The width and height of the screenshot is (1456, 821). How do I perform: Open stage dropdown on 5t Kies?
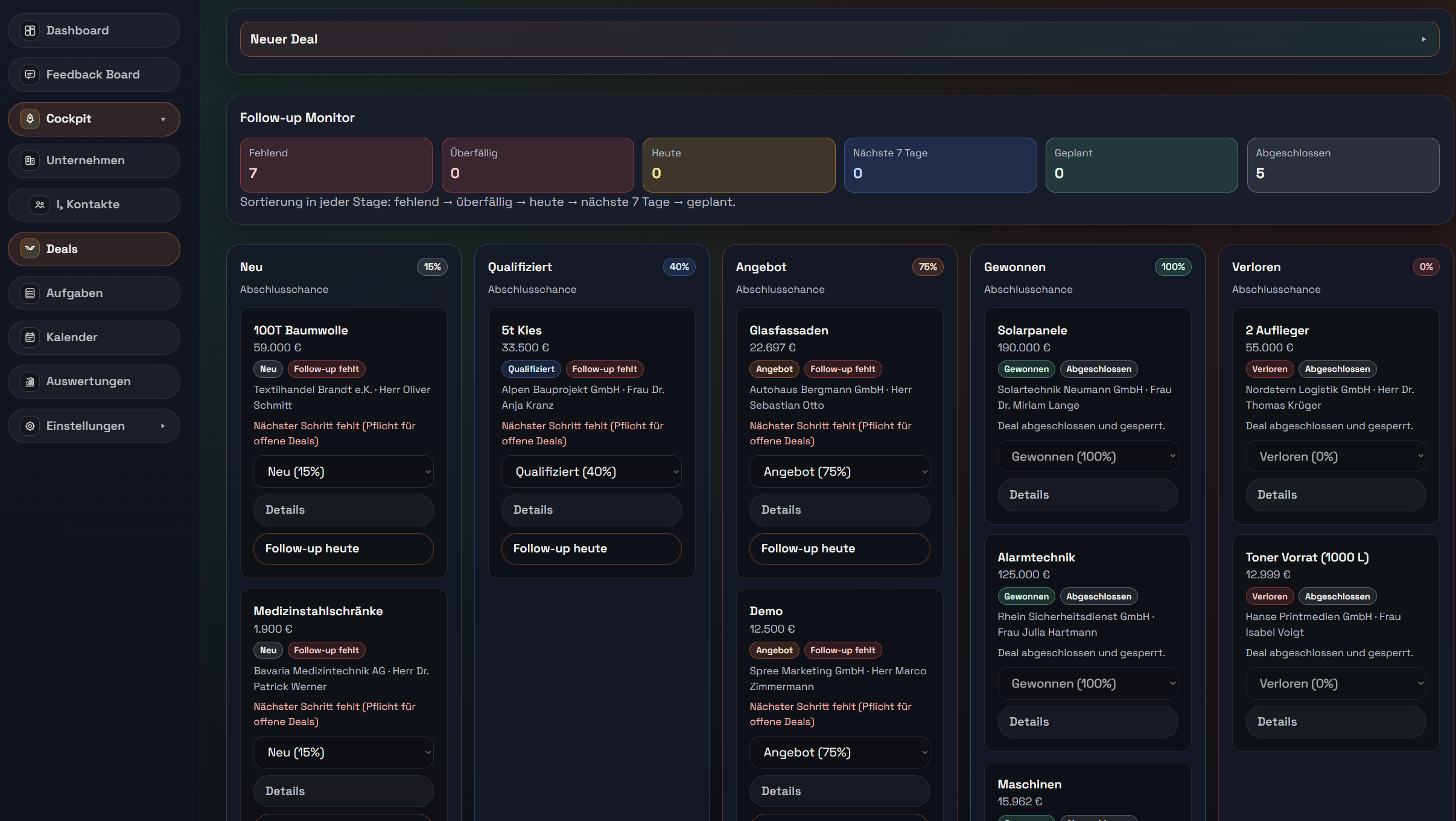[591, 472]
